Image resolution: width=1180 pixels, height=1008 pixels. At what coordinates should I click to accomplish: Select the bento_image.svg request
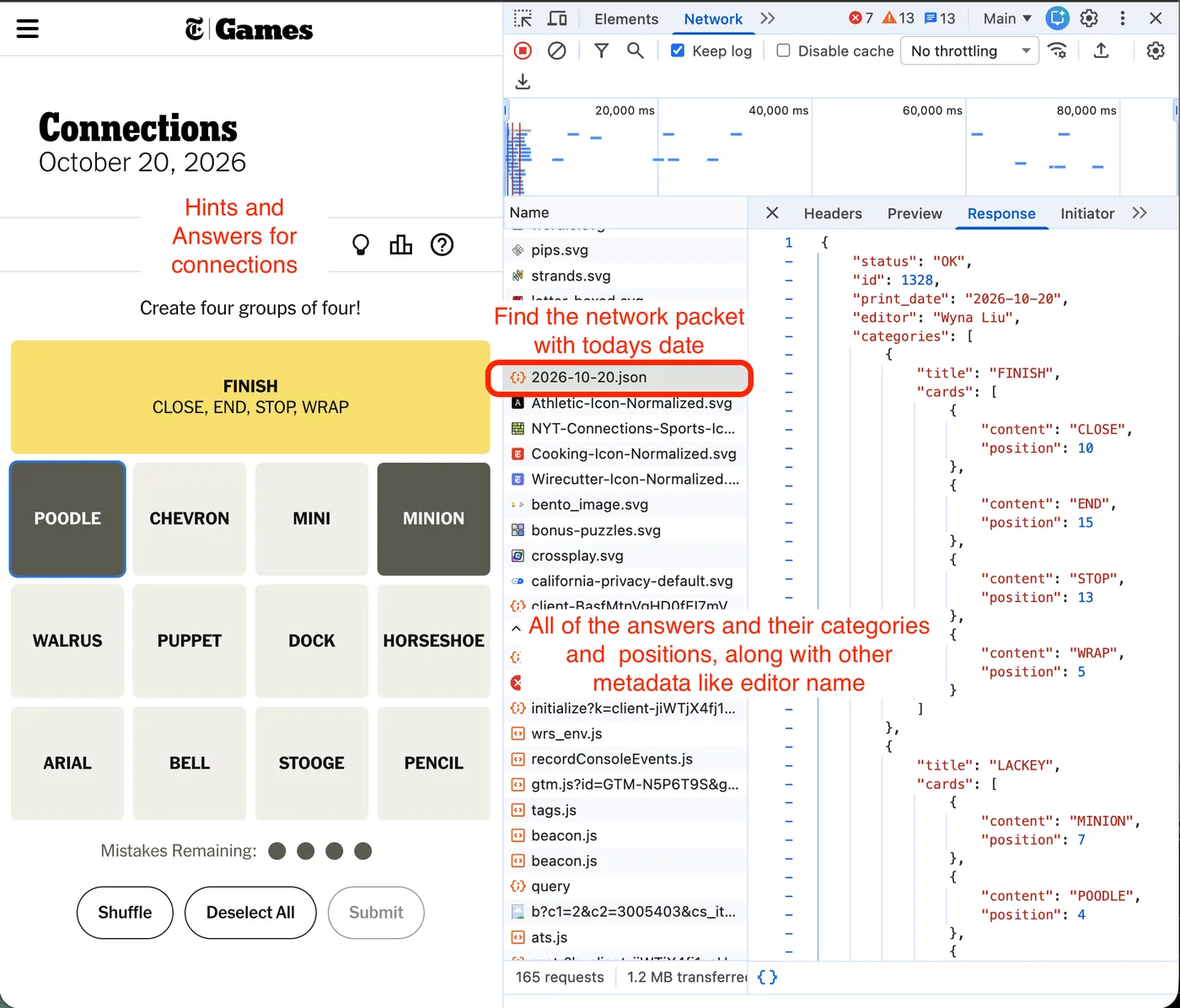[x=625, y=505]
